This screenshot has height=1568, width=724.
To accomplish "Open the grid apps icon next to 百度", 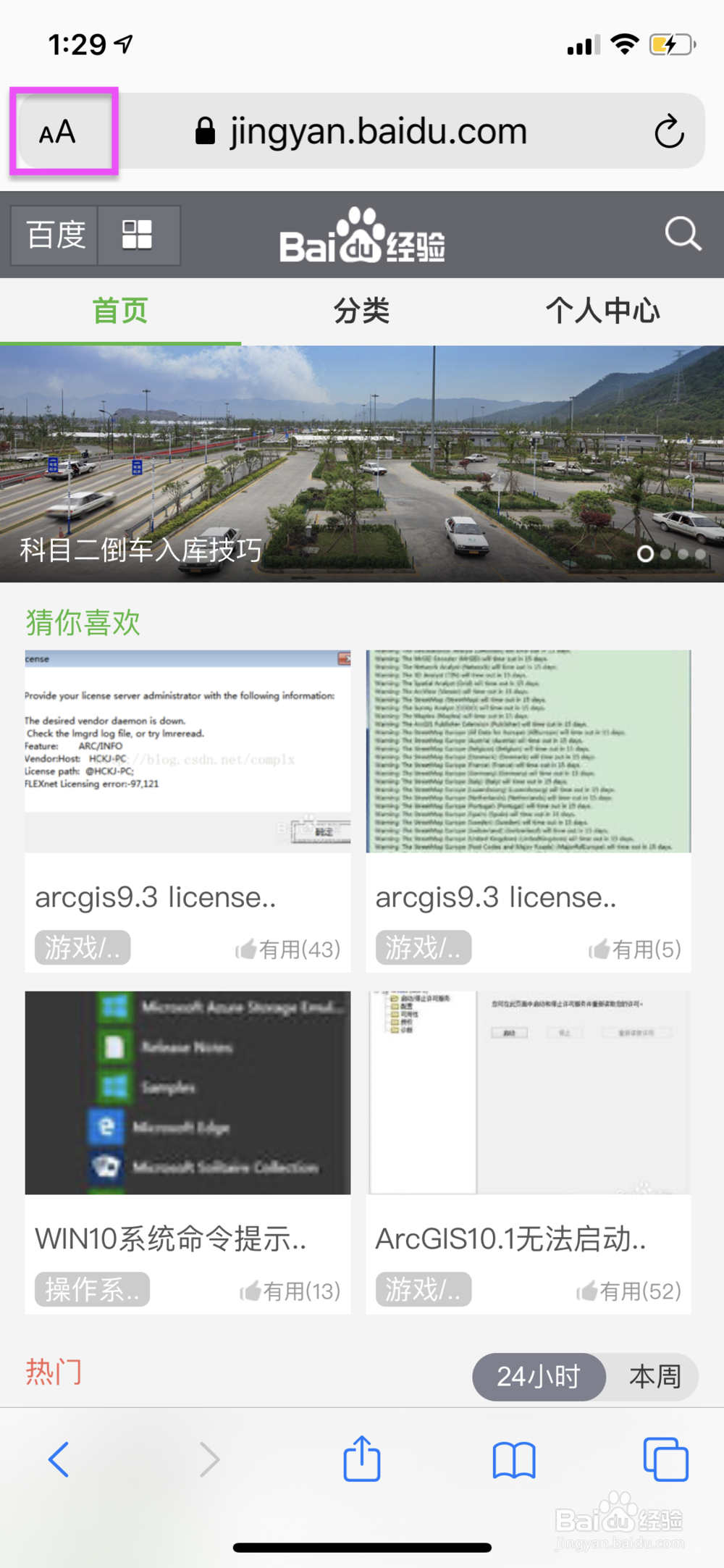I will click(x=138, y=235).
